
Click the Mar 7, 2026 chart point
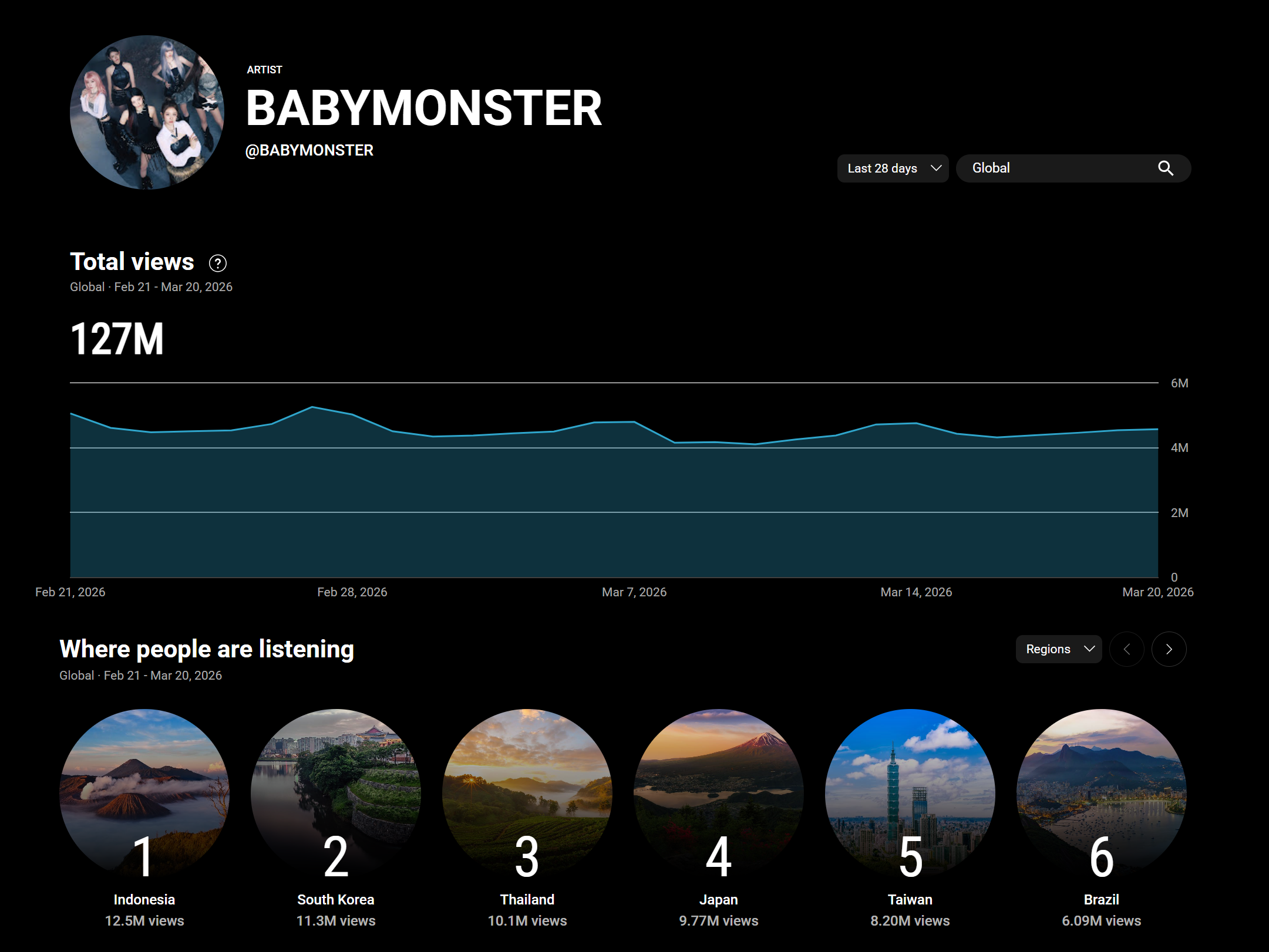click(x=634, y=422)
